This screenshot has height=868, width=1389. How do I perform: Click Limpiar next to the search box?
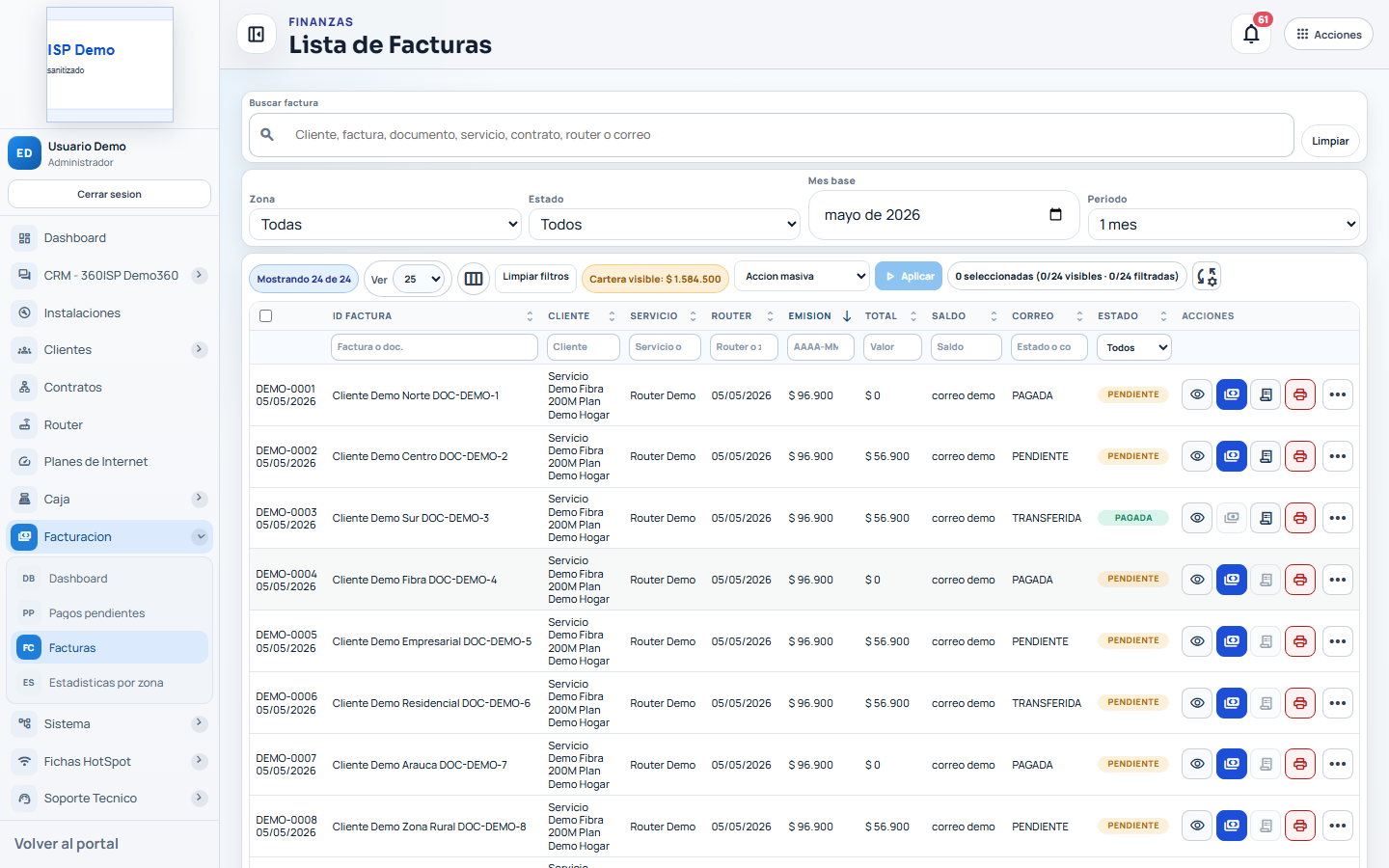[1330, 141]
